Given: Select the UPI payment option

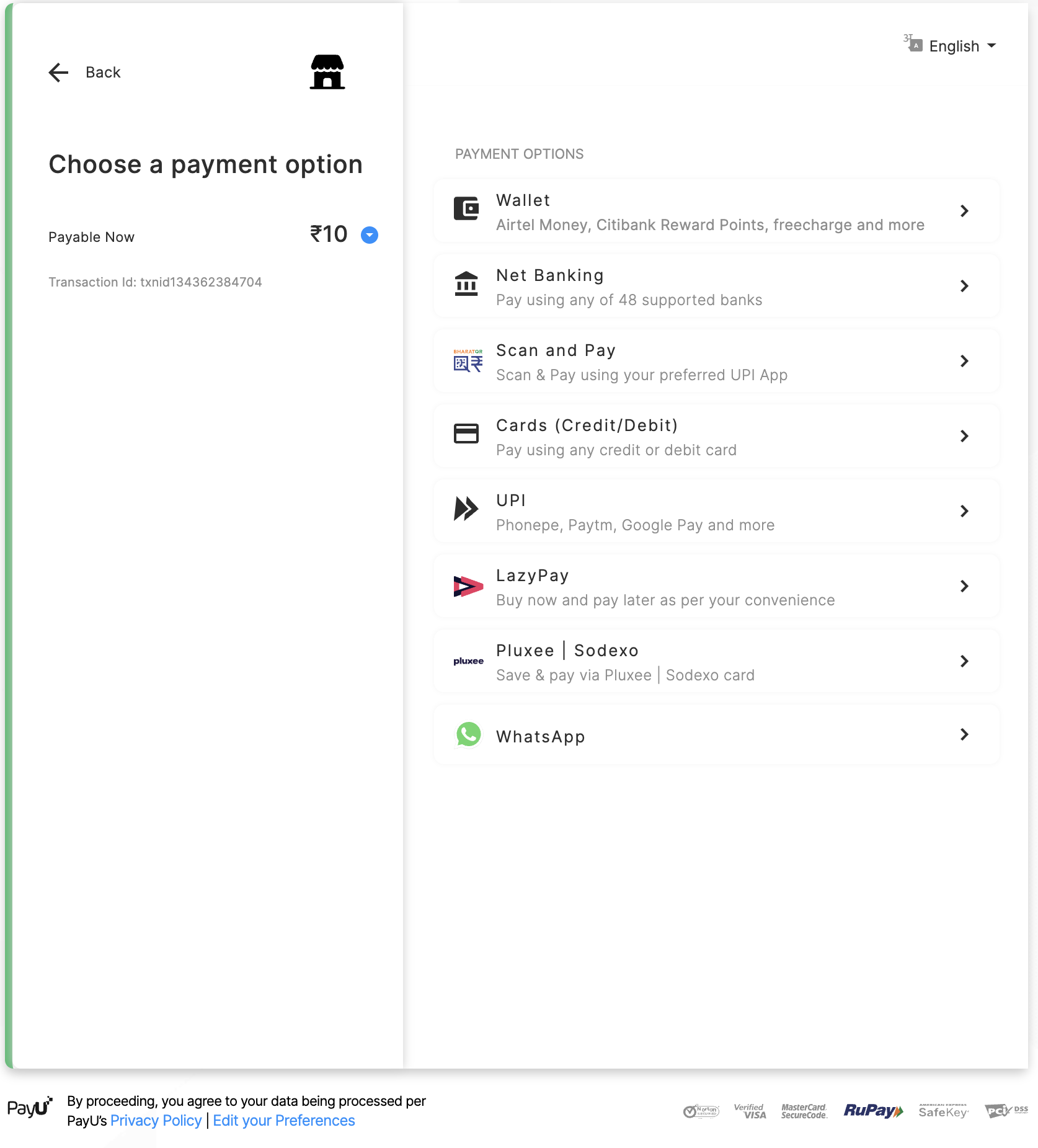Looking at the screenshot, I should coord(716,512).
